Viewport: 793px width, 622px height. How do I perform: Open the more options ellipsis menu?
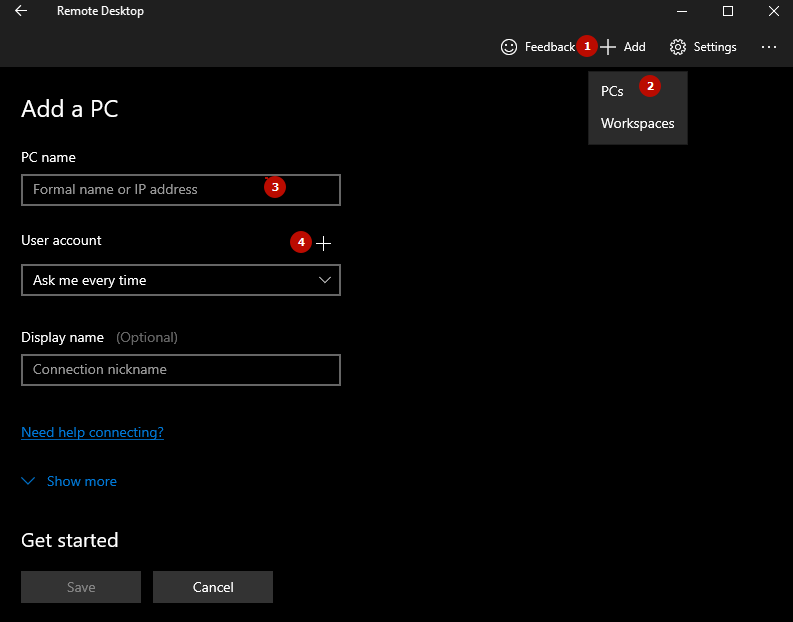pyautogui.click(x=769, y=47)
